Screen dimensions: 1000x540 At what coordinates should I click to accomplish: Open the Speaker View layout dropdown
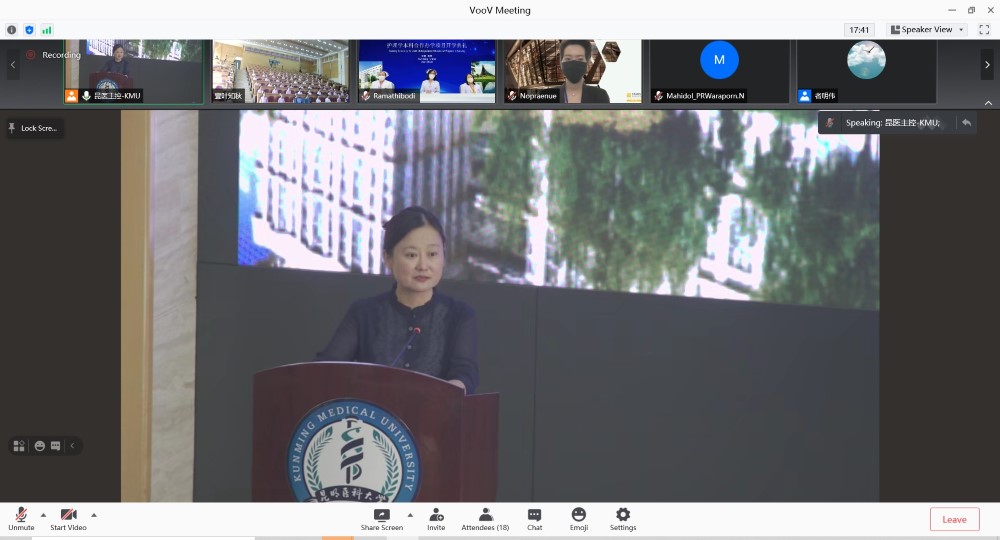[x=926, y=30]
